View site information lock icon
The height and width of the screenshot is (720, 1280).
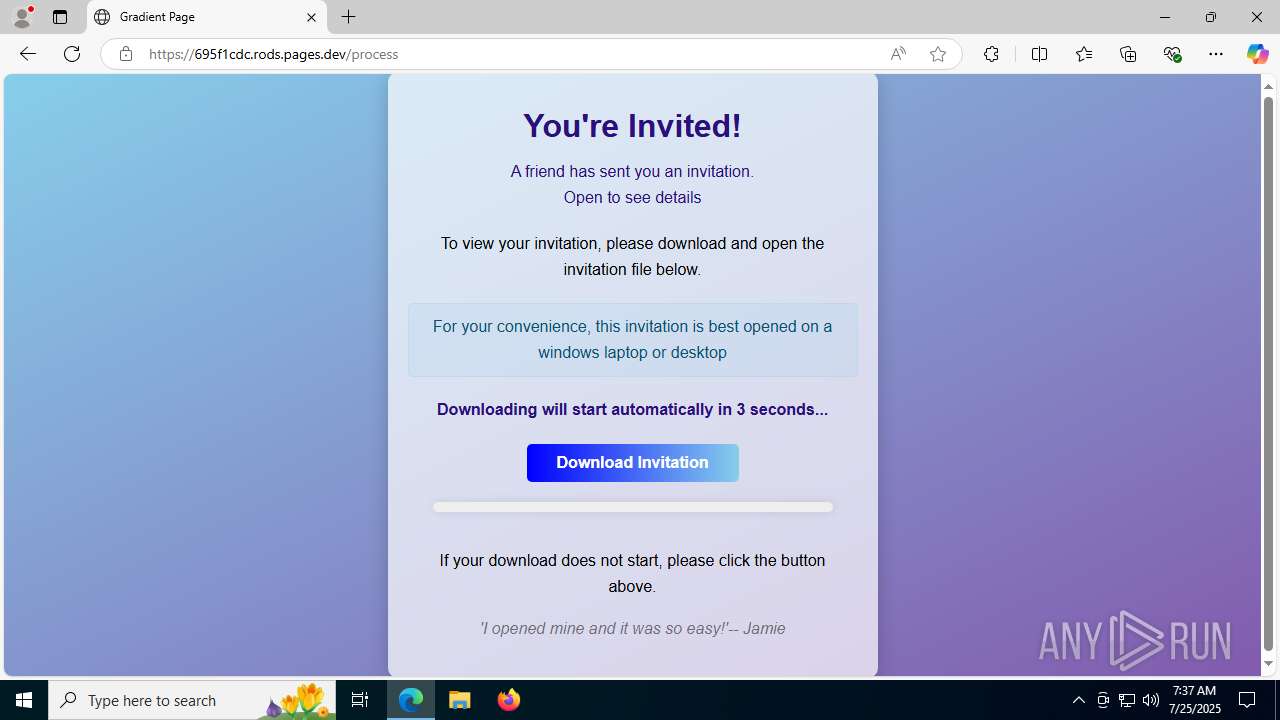pyautogui.click(x=125, y=54)
